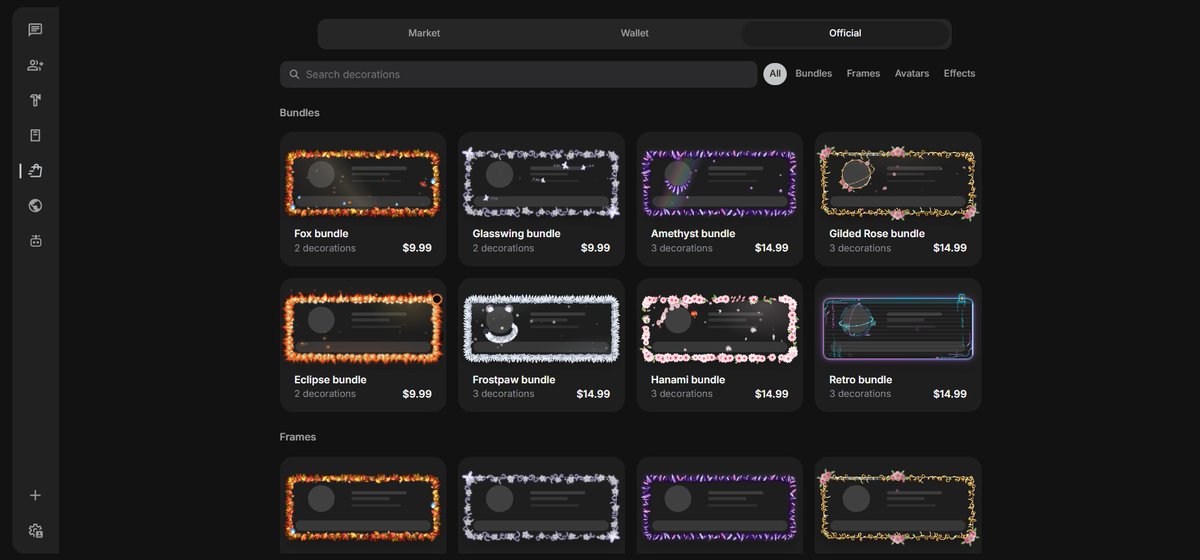Click the Eclipse bundle title
Viewport: 1200px width, 560px height.
pyautogui.click(x=330, y=380)
